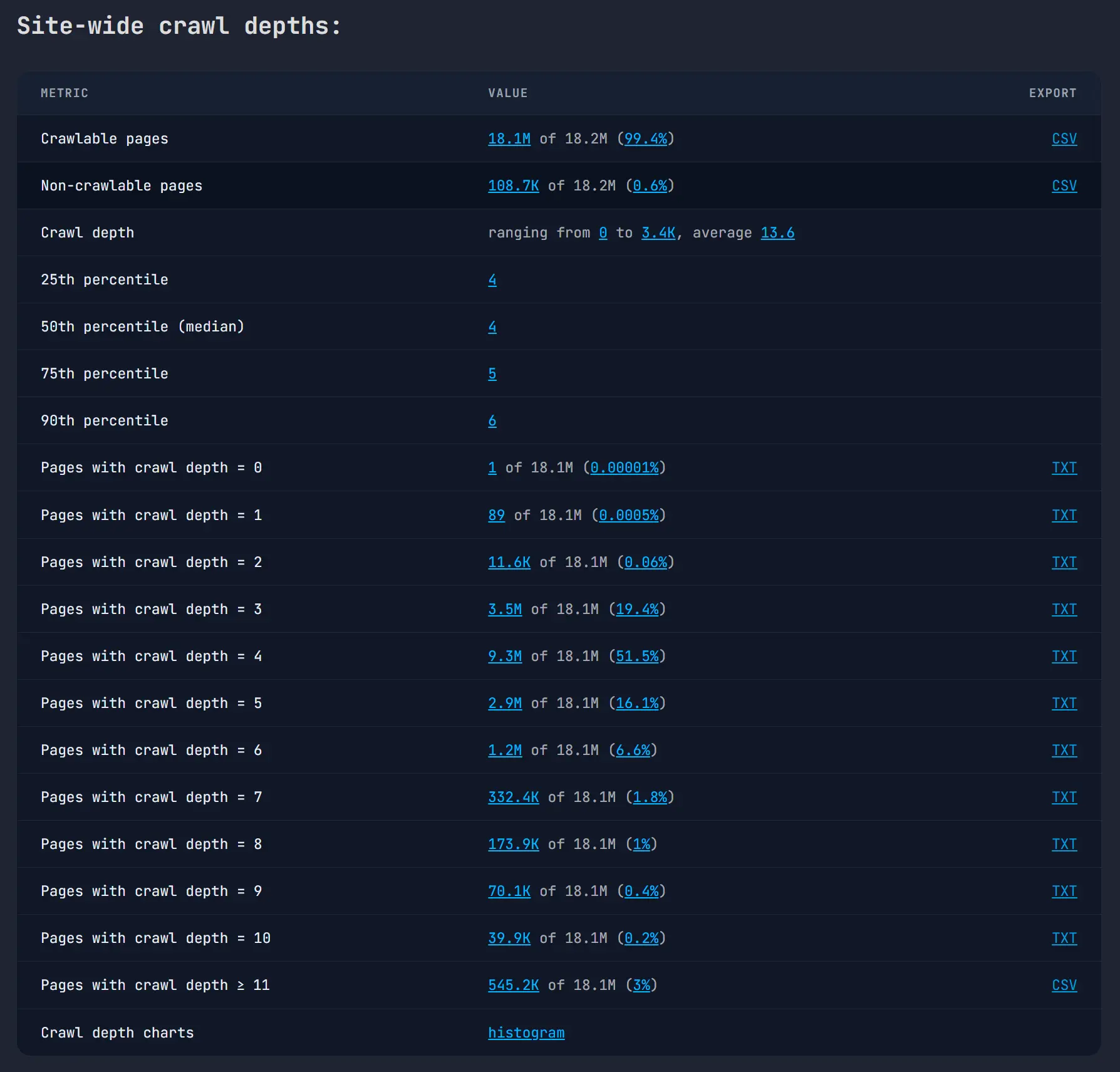Export Crawlable pages as CSV
The height and width of the screenshot is (1072, 1120).
tap(1064, 138)
